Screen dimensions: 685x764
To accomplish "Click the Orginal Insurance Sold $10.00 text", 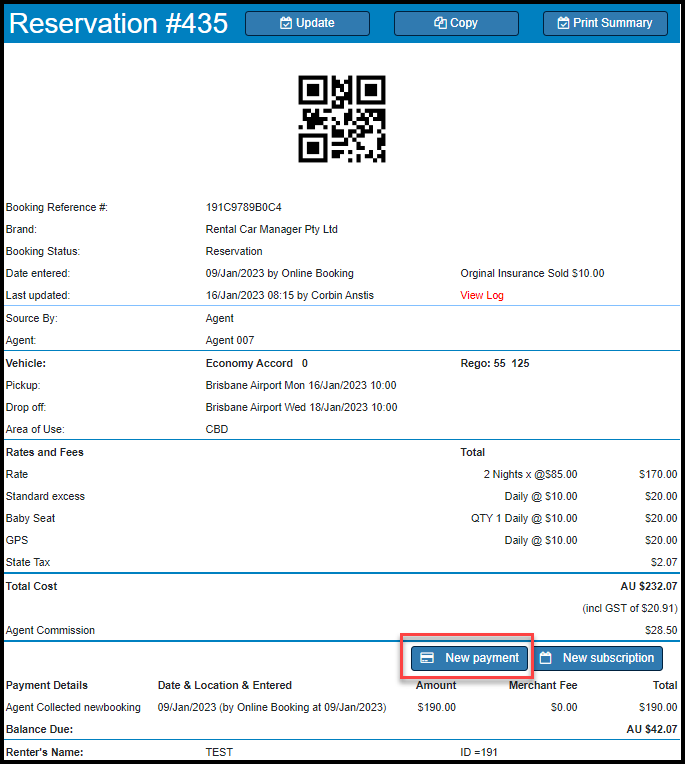I will click(x=532, y=273).
